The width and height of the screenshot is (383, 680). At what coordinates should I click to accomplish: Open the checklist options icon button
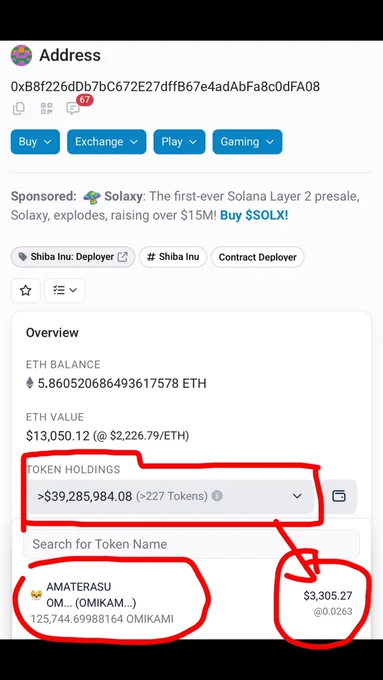coord(65,291)
